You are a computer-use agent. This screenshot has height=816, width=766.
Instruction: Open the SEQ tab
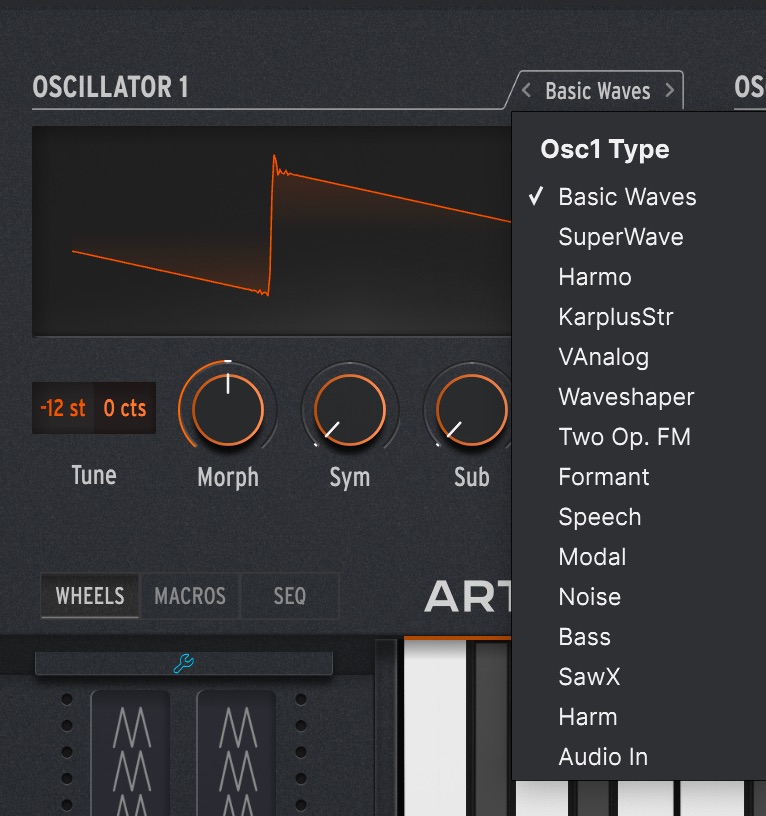(x=289, y=596)
